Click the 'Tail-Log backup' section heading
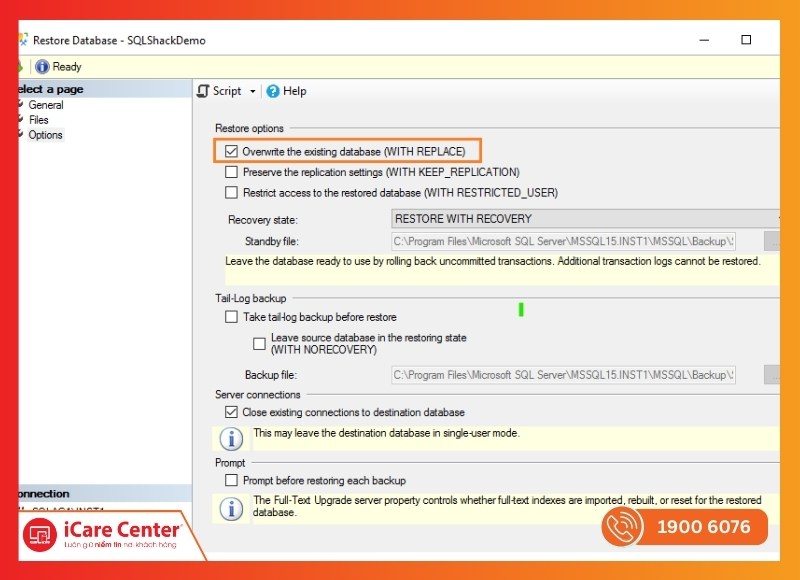This screenshot has width=800, height=580. point(251,298)
